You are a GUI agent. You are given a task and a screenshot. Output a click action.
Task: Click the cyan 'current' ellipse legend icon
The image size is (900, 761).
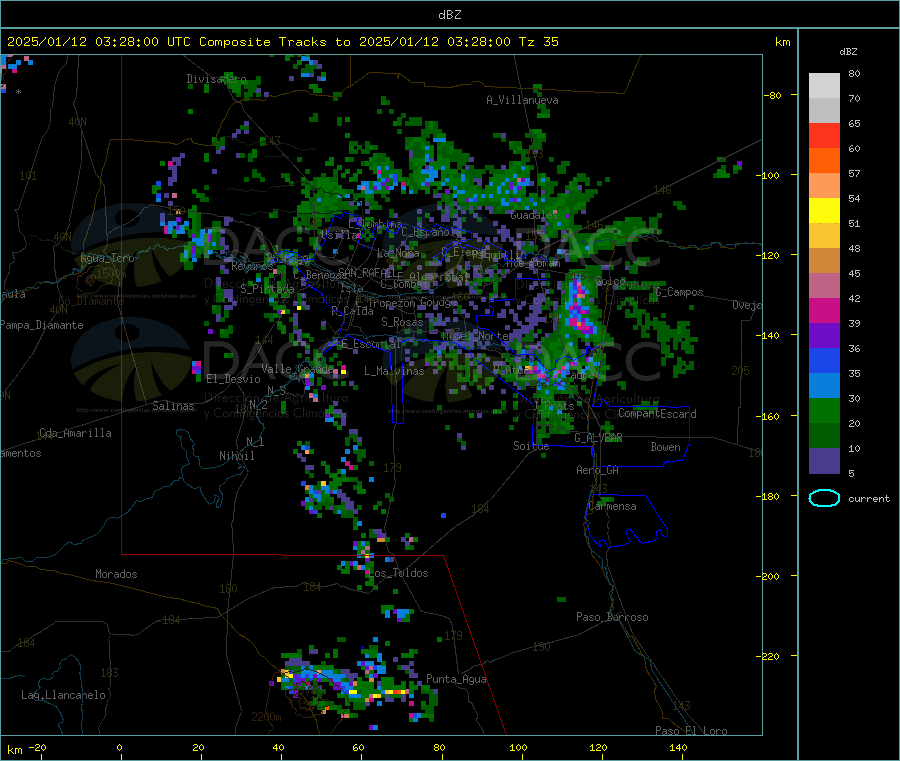pyautogui.click(x=824, y=498)
